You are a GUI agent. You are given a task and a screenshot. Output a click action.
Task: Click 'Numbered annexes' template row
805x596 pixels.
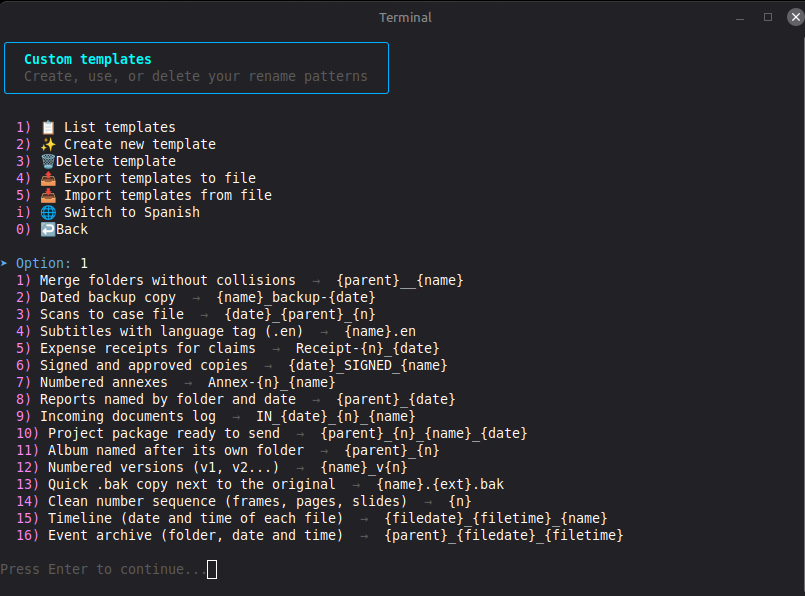pyautogui.click(x=176, y=382)
